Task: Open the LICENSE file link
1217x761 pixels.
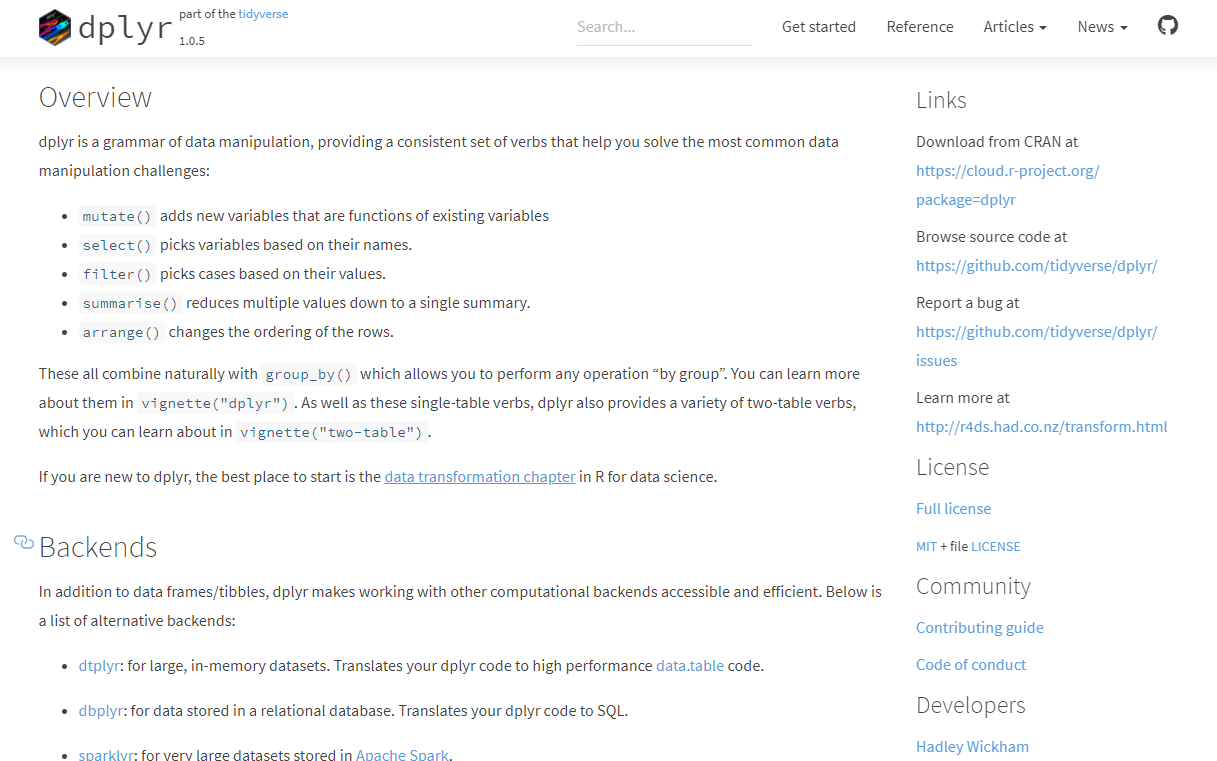Action: tap(996, 547)
